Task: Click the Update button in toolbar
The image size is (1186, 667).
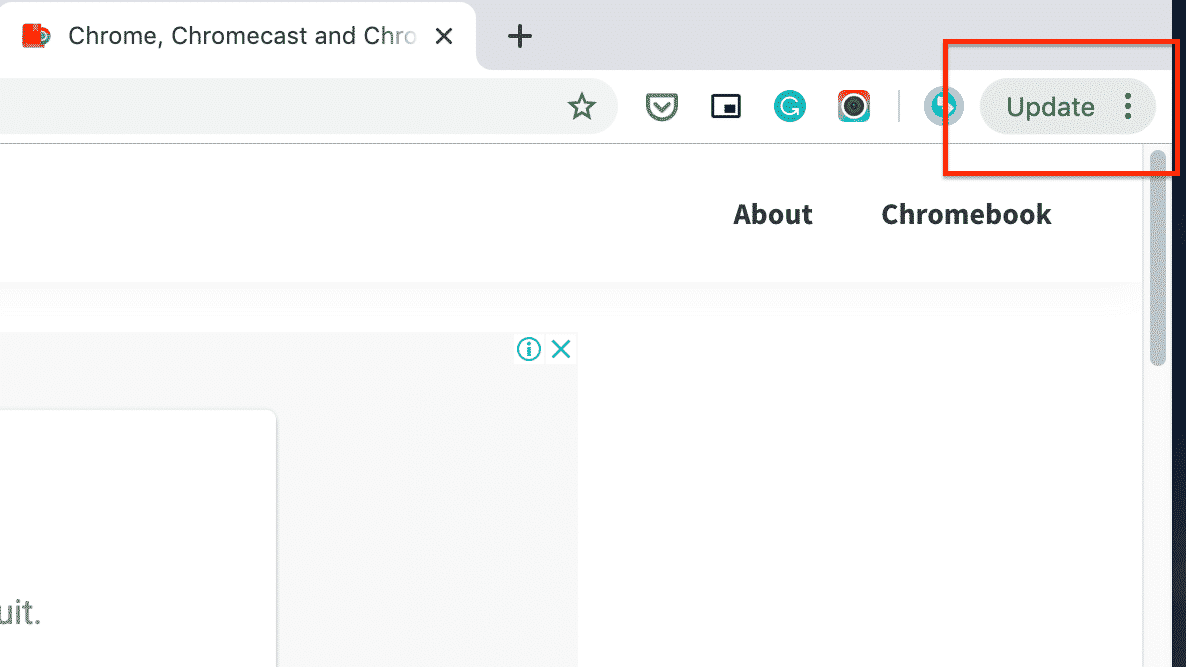Action: point(1049,106)
